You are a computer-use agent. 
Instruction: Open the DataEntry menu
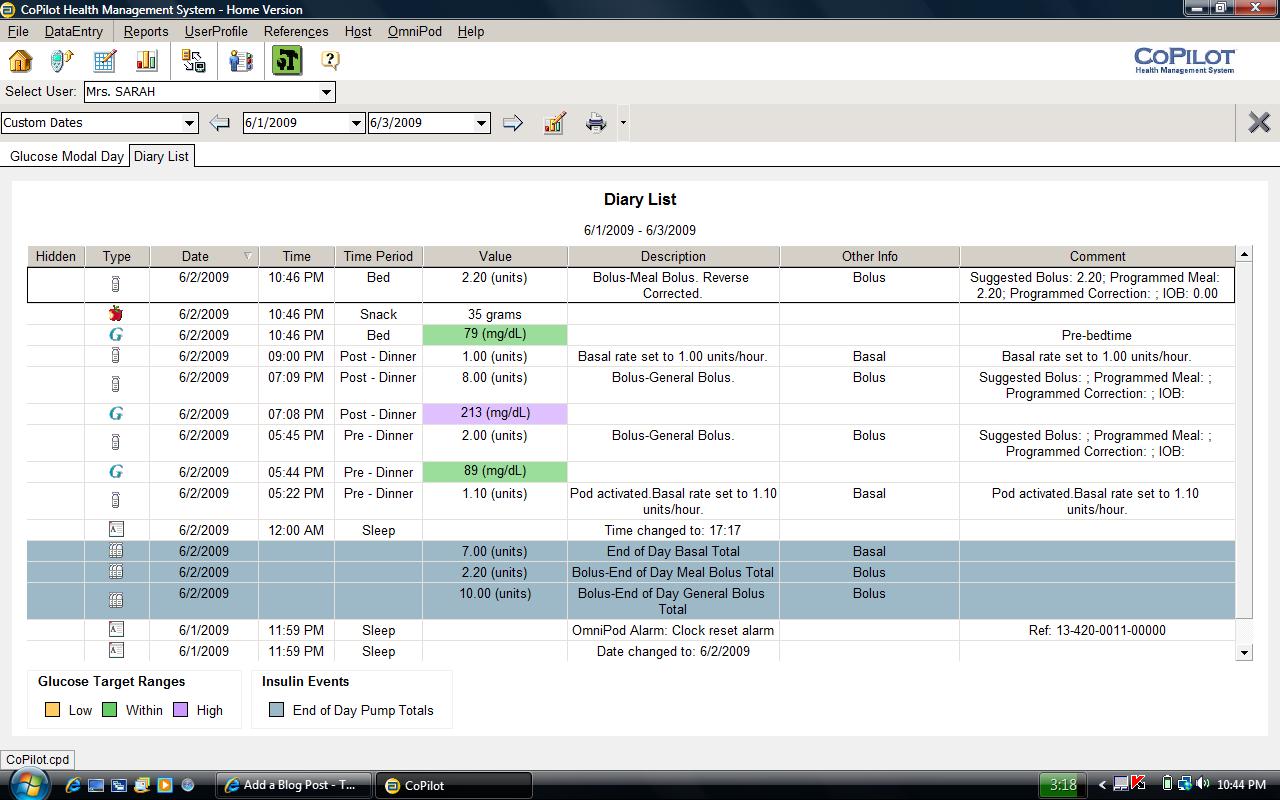(x=73, y=31)
